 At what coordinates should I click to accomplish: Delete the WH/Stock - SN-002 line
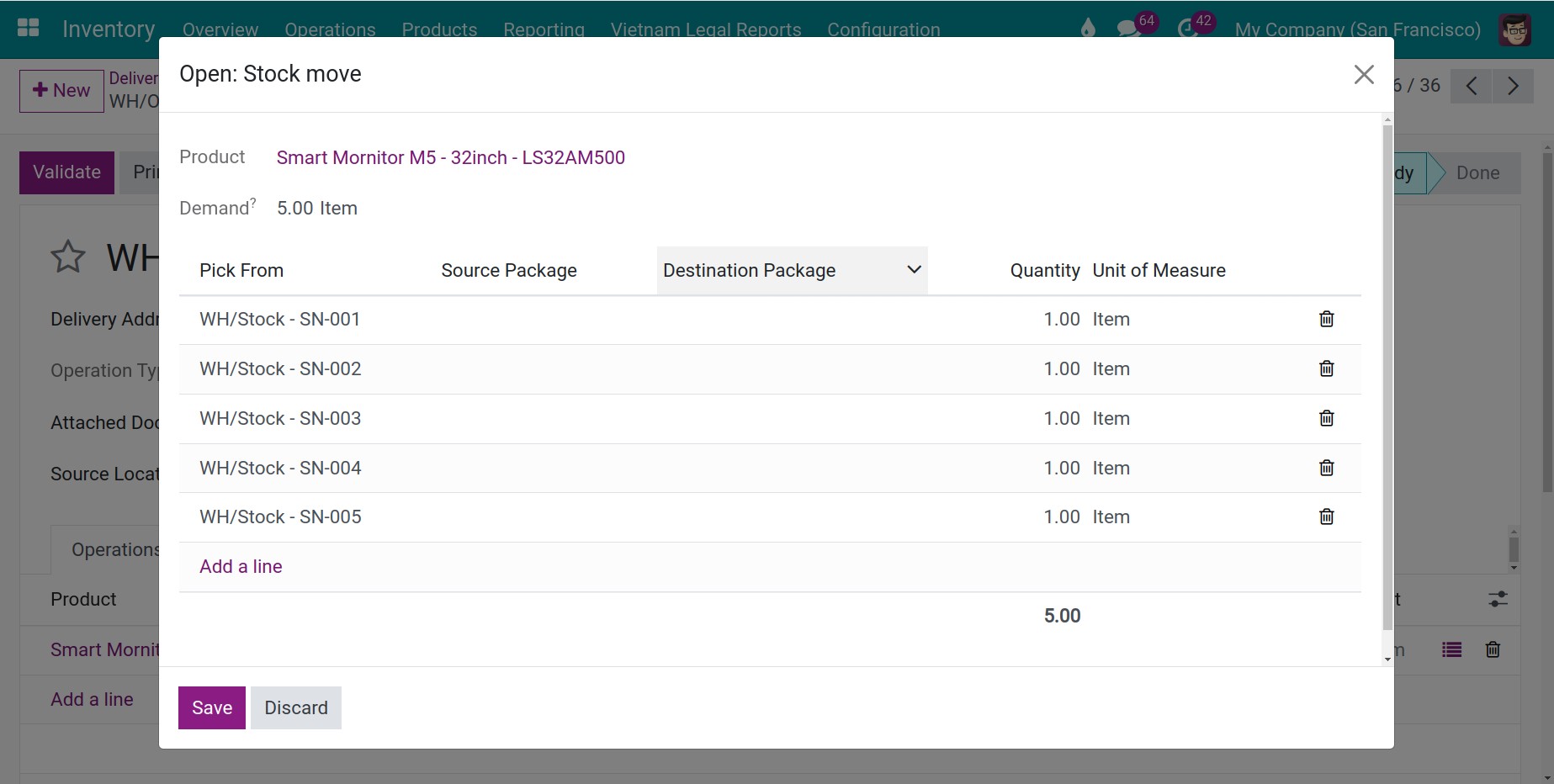click(1327, 368)
